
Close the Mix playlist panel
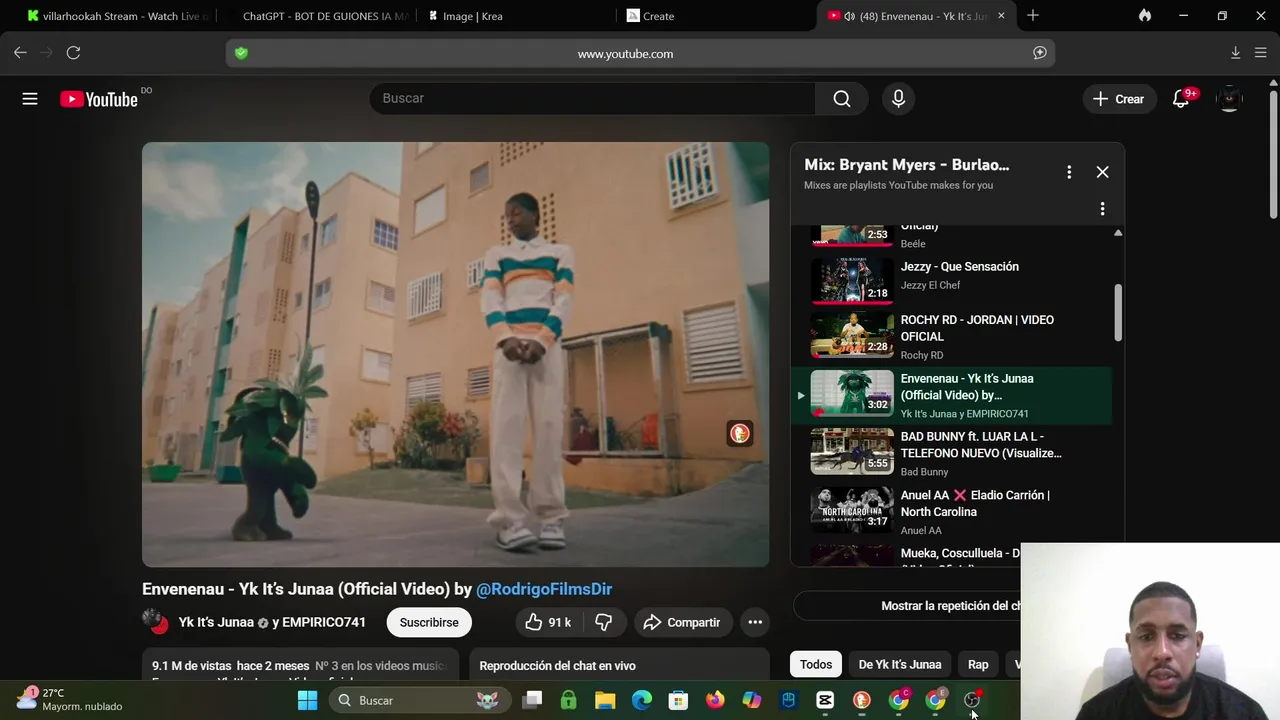pos(1102,172)
